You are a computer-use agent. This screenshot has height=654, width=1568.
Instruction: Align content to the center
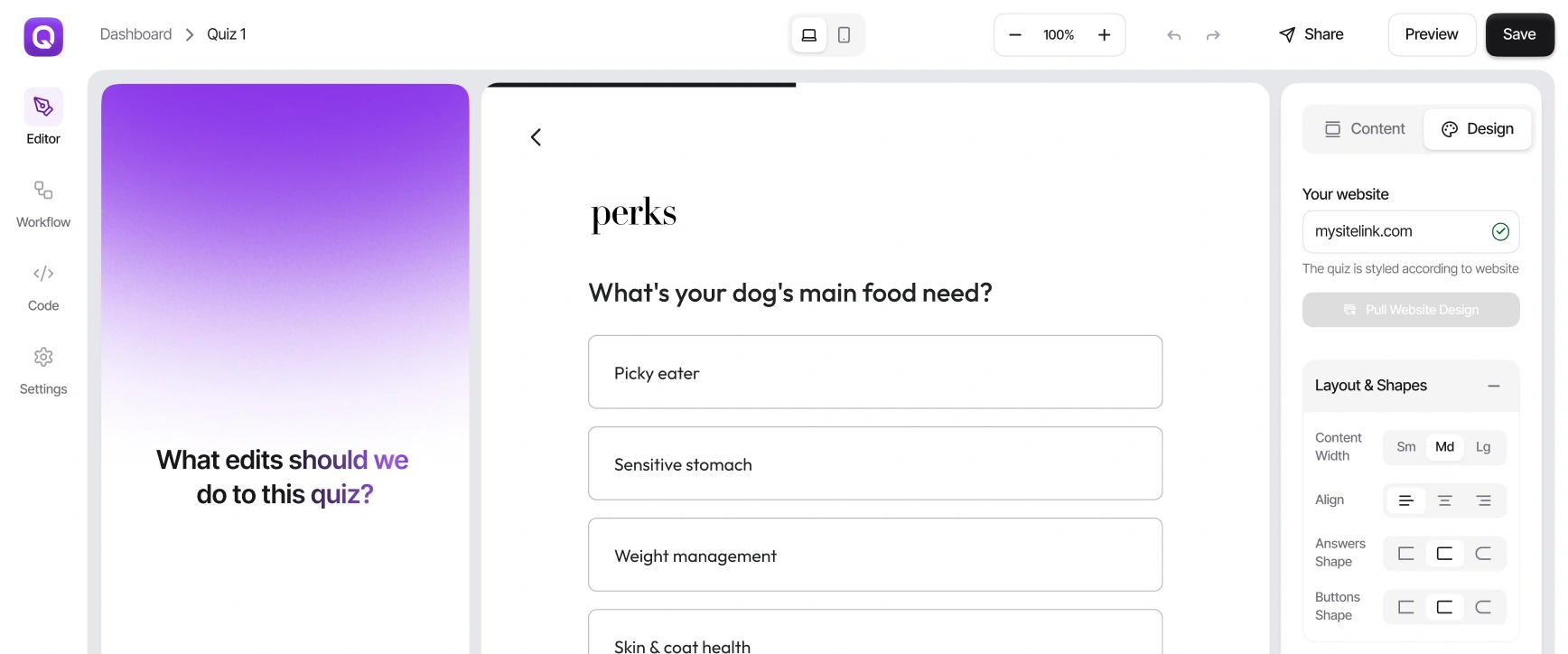pos(1445,500)
